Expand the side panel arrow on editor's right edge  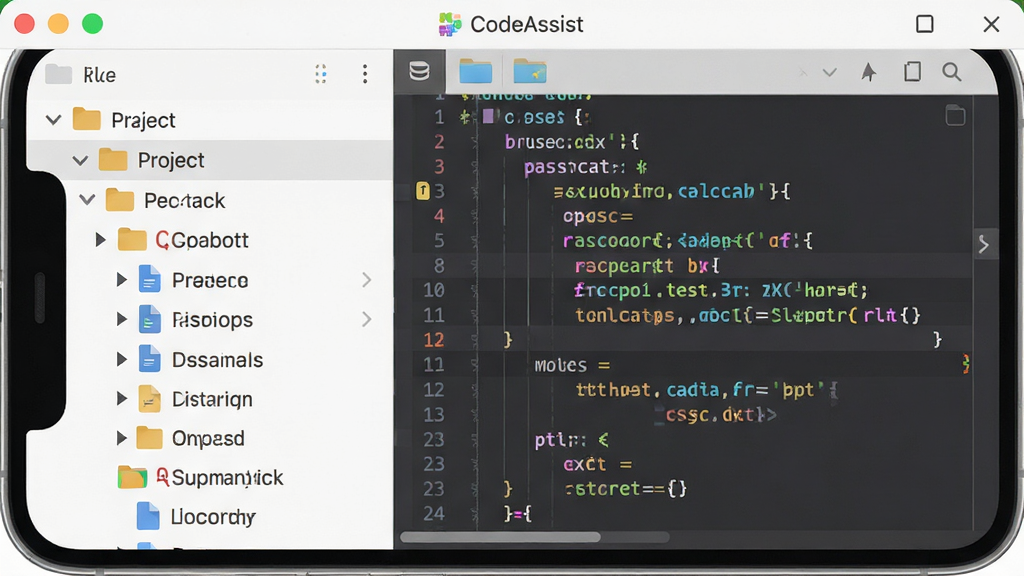(984, 245)
